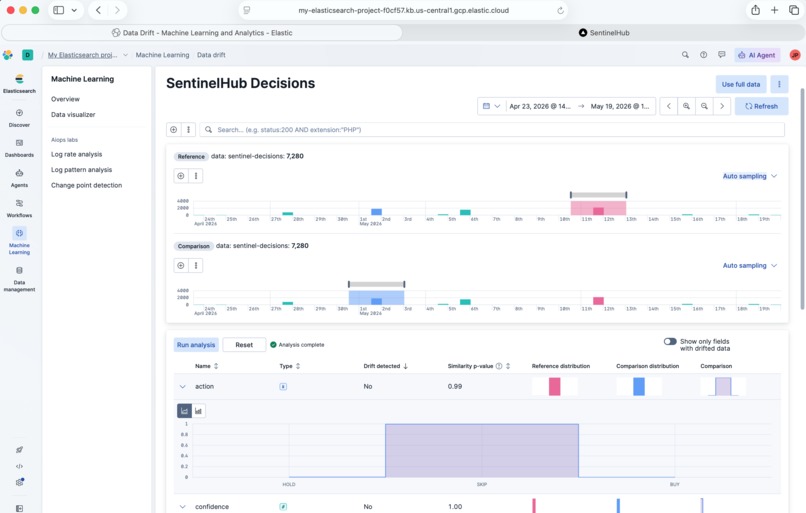806x513 pixels.
Task: Open the settings gear in side navigation
Action: pyautogui.click(x=20, y=482)
